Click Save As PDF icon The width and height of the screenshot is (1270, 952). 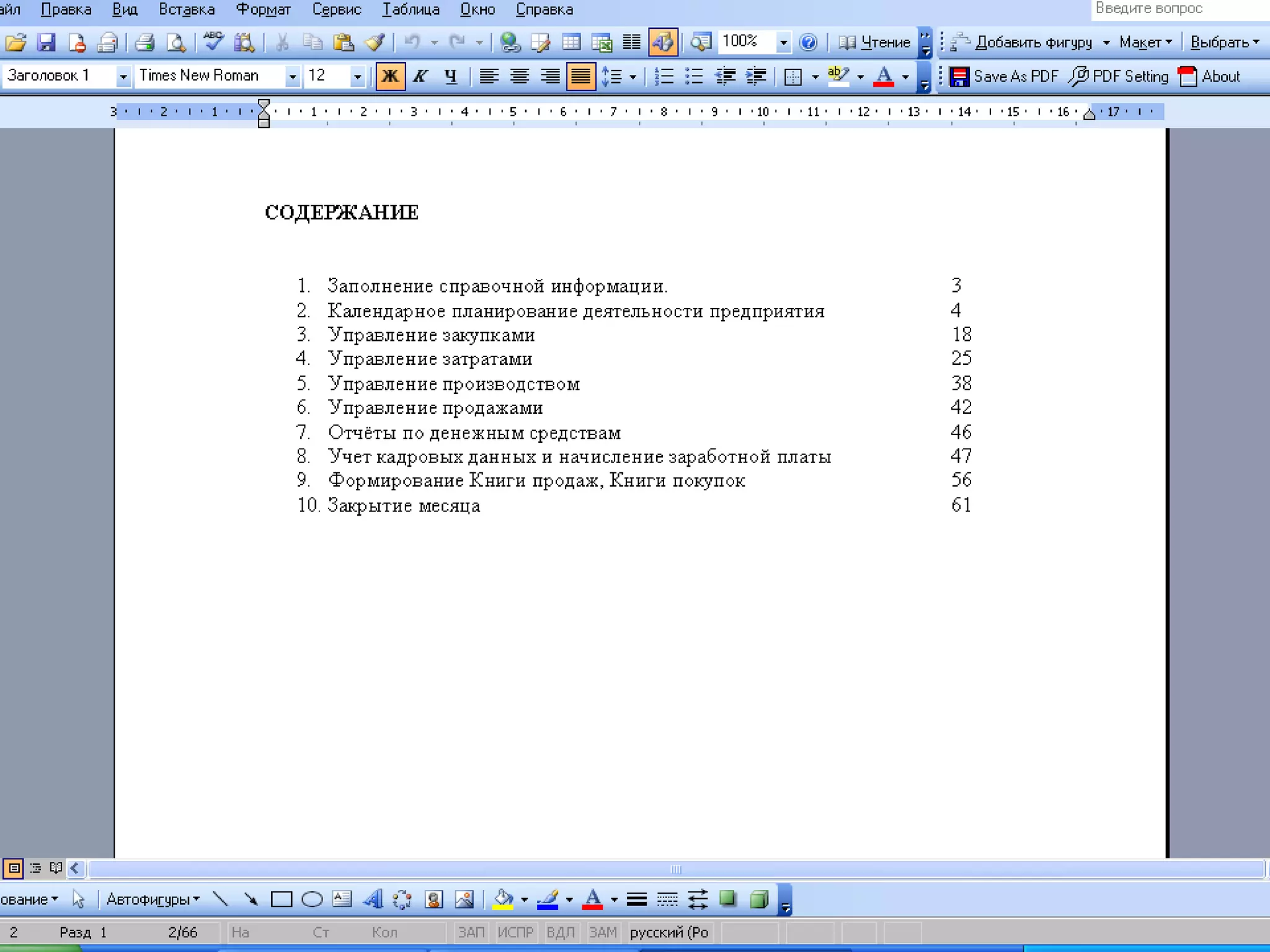[959, 76]
